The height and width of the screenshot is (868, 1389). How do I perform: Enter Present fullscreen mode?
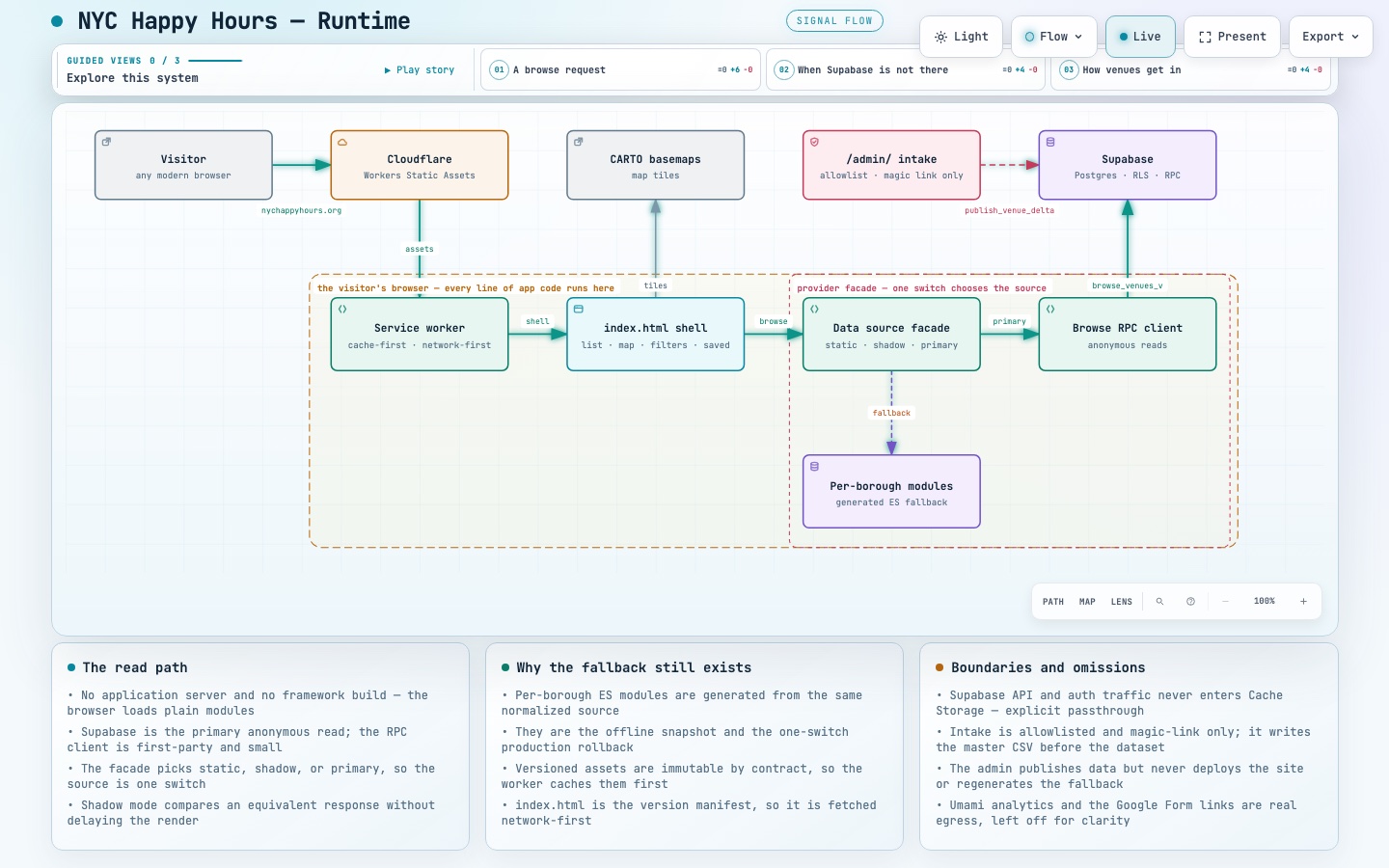tap(1232, 37)
